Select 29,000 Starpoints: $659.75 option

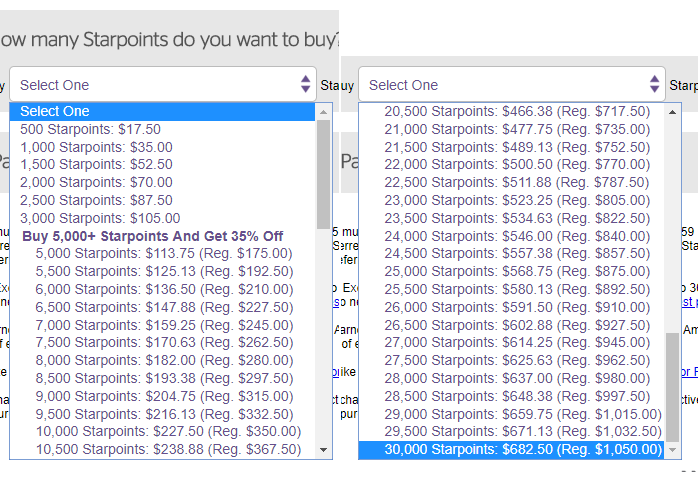pyautogui.click(x=512, y=414)
